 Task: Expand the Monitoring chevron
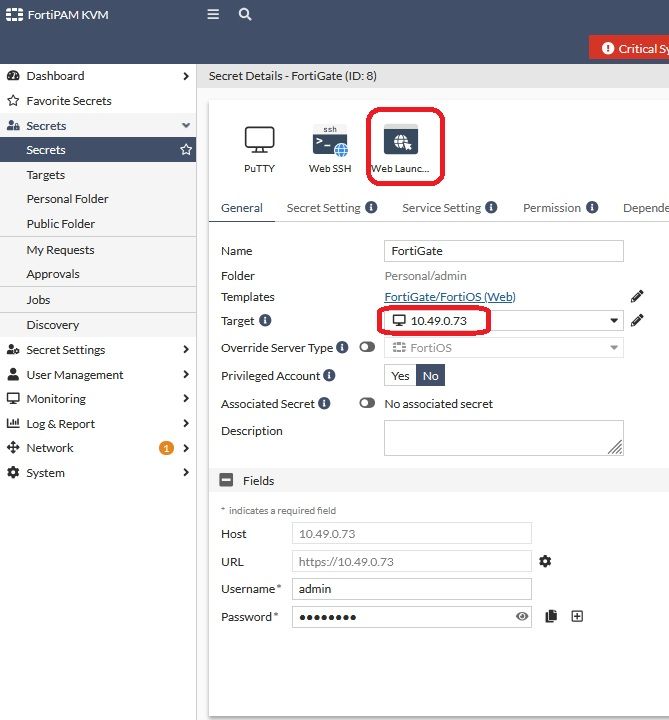coord(186,398)
